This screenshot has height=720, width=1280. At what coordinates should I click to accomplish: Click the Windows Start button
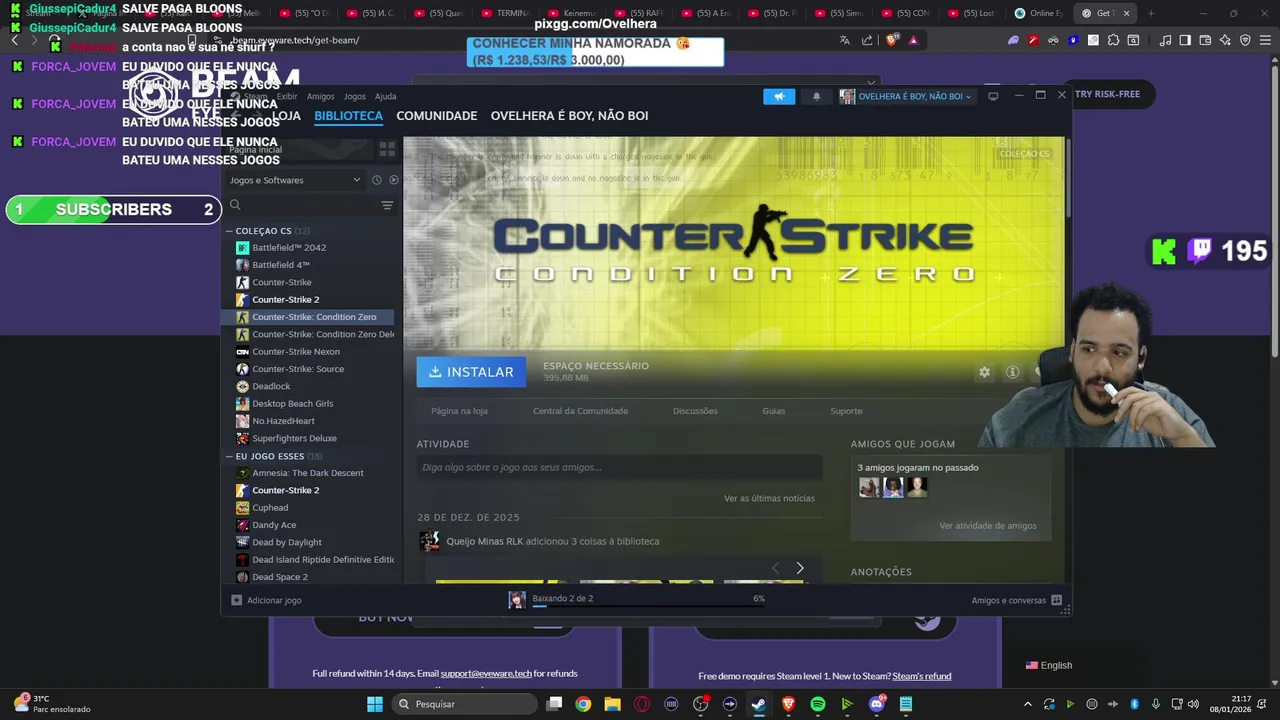(375, 704)
